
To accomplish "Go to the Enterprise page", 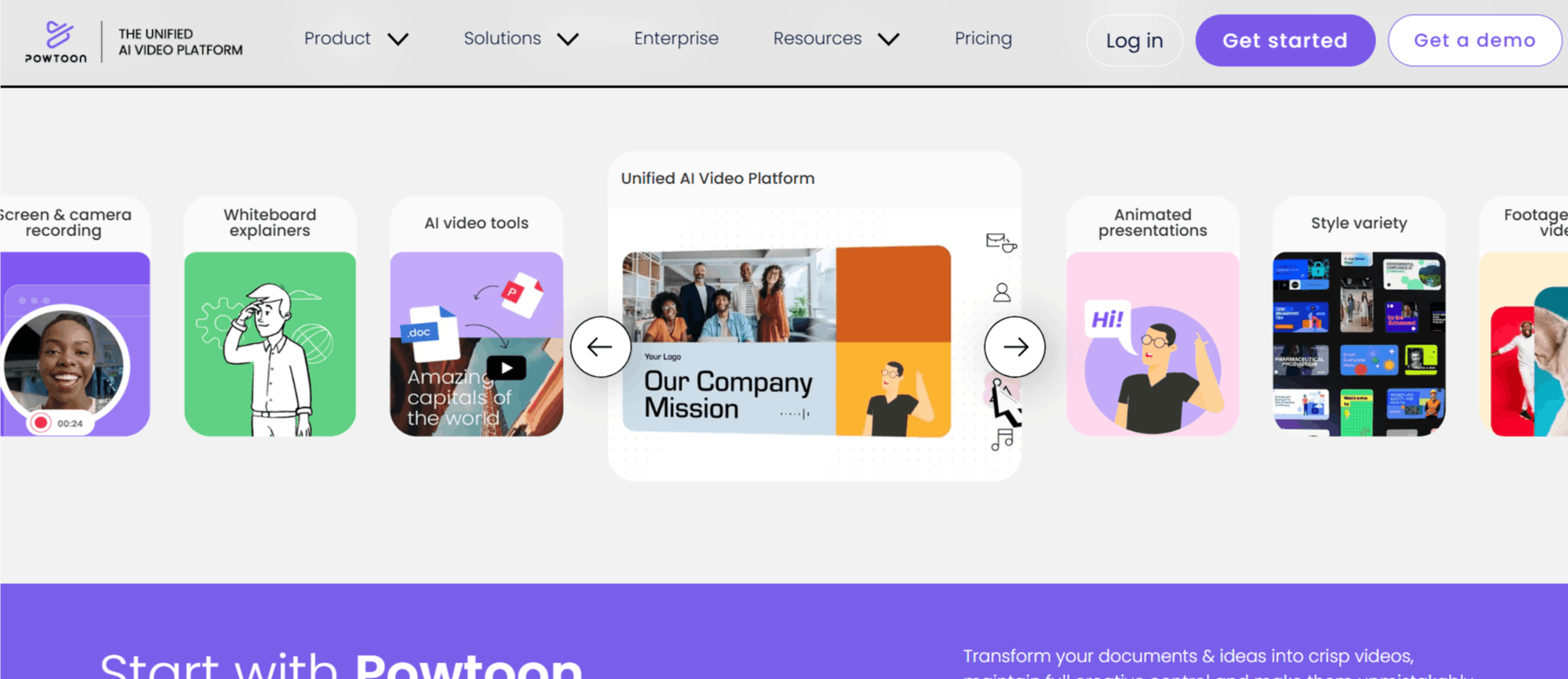I will pyautogui.click(x=676, y=39).
